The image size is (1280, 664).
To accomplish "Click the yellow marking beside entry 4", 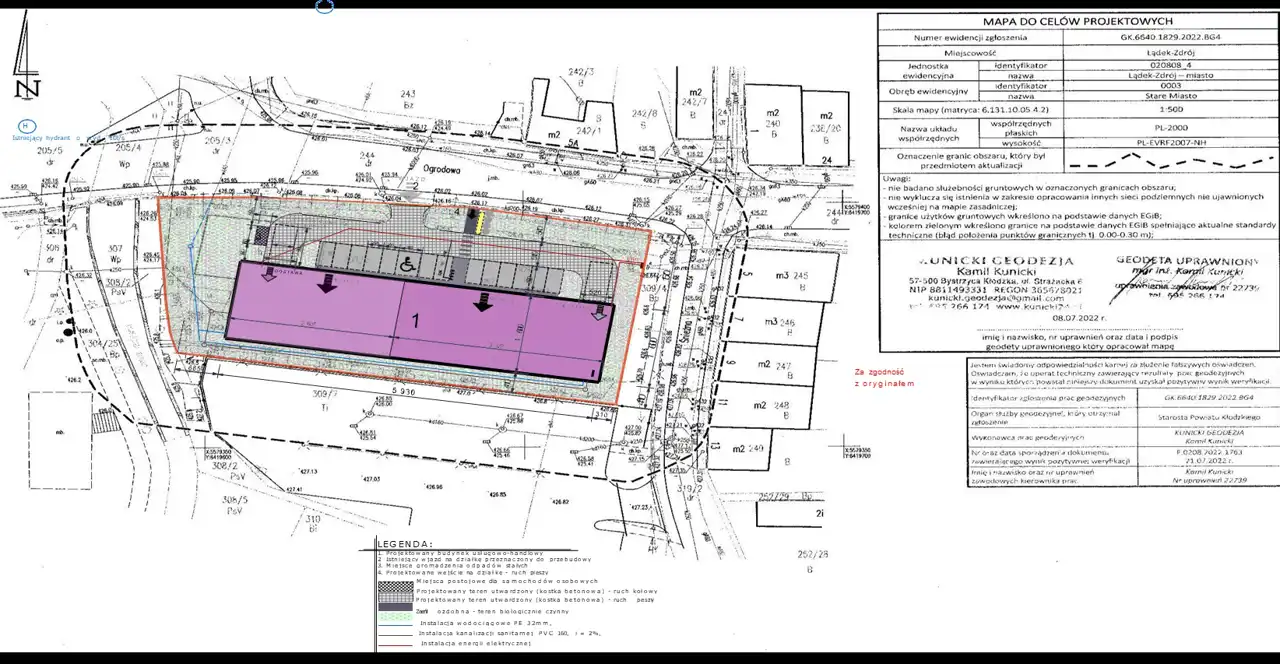I will (479, 220).
